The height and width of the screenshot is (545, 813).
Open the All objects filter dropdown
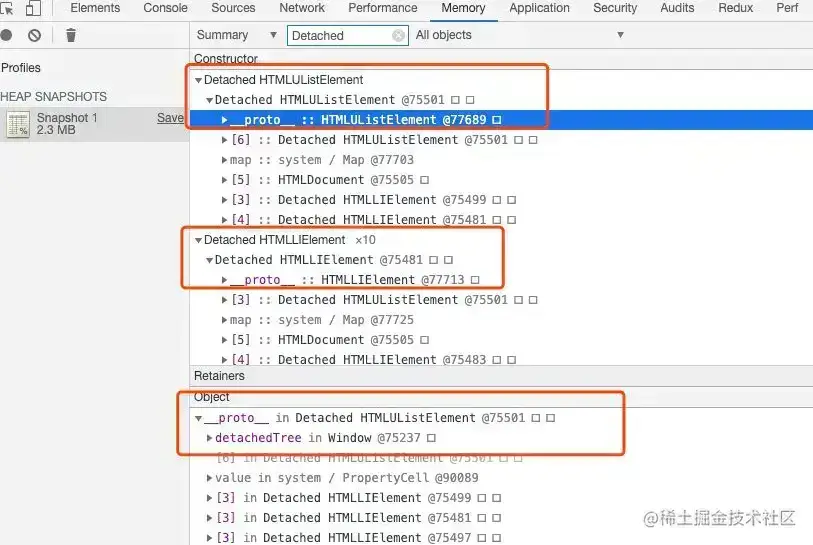tap(519, 35)
